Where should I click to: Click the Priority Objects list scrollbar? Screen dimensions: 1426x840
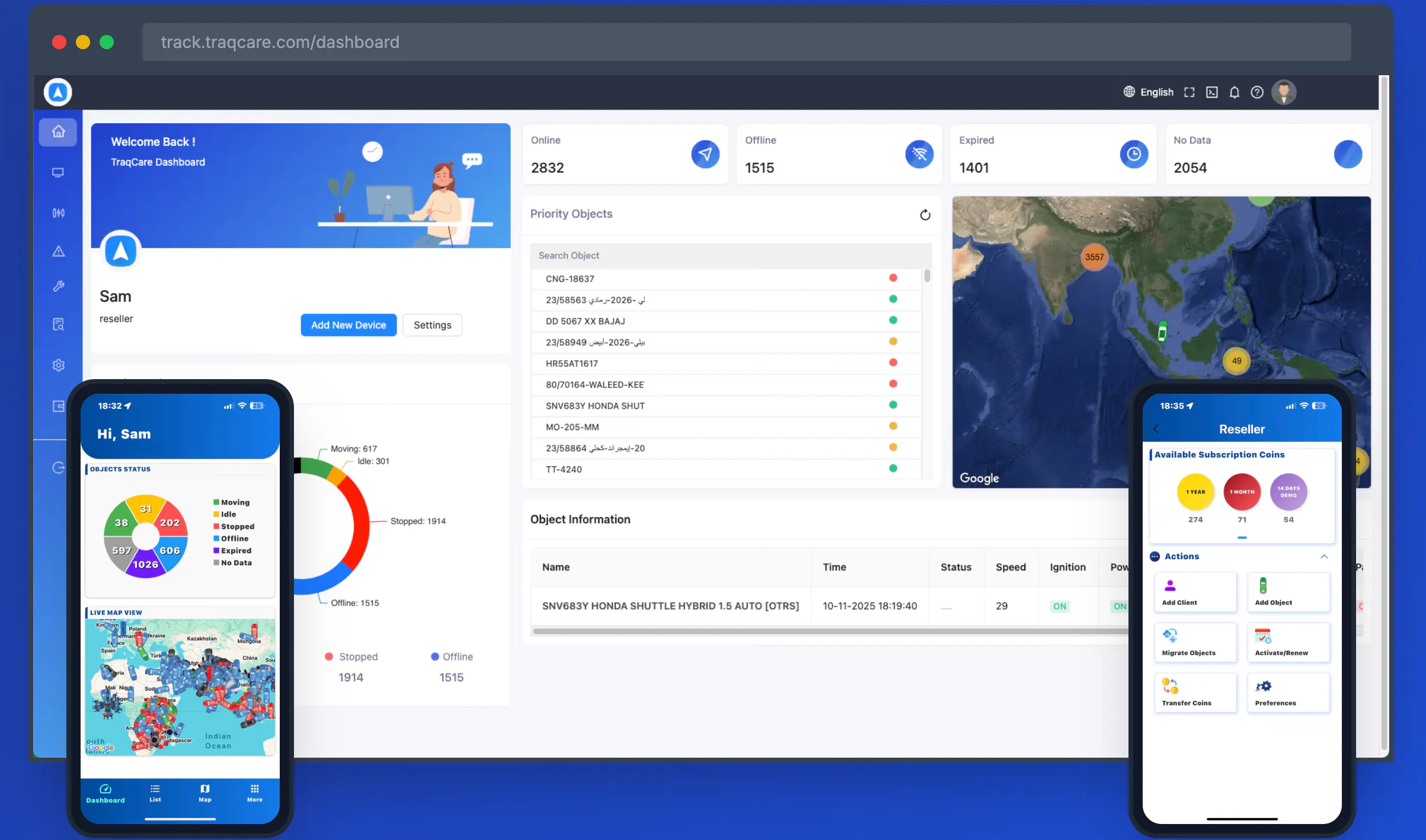coord(927,276)
